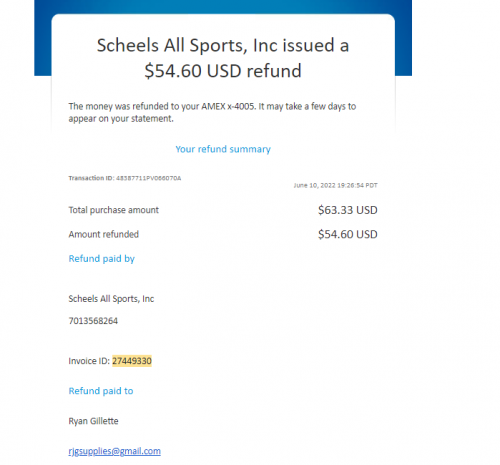The height and width of the screenshot is (465, 500).
Task: Click the $63.33 USD total purchase amount
Action: [x=348, y=210]
